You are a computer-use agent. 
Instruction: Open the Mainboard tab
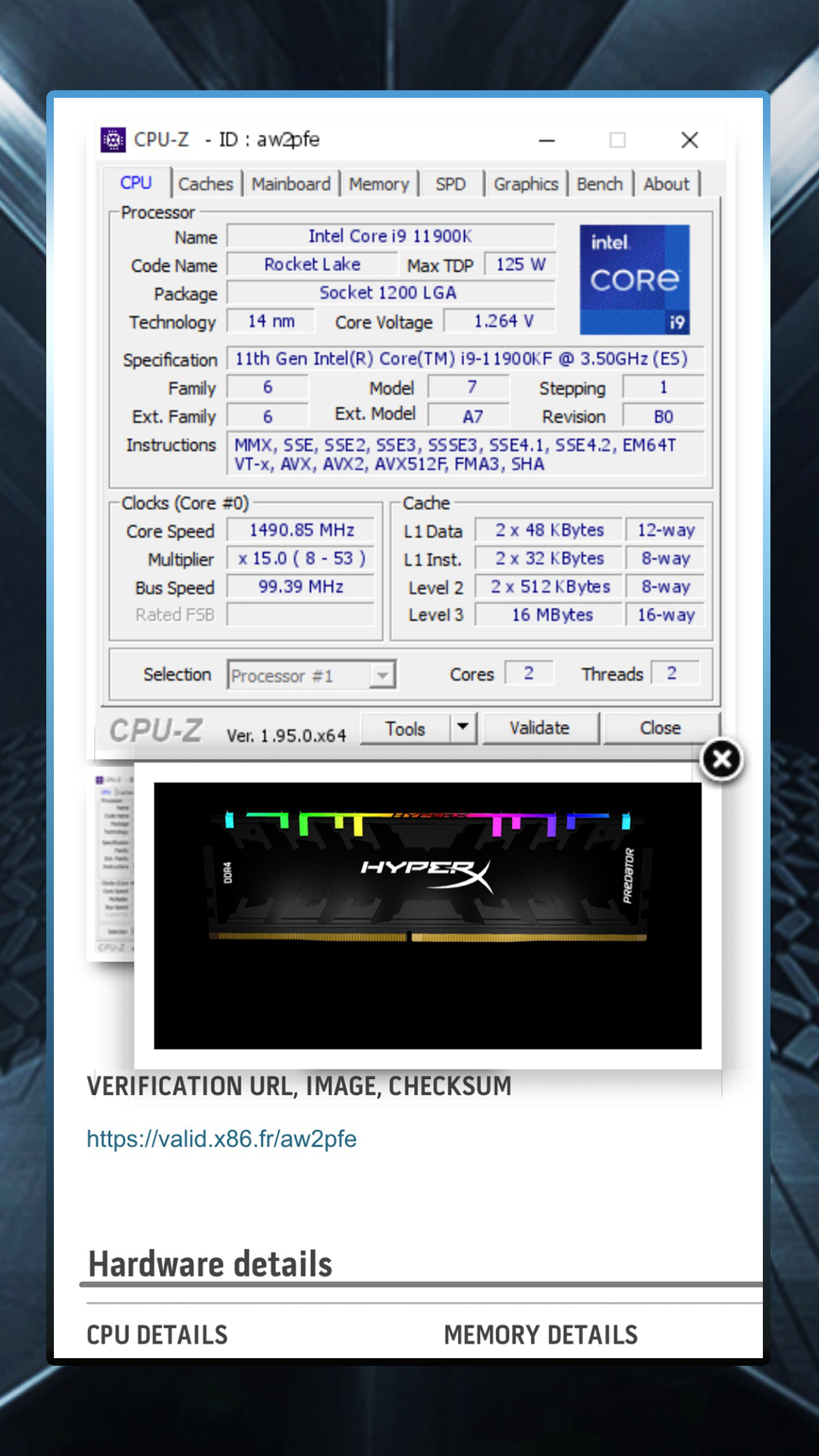291,184
